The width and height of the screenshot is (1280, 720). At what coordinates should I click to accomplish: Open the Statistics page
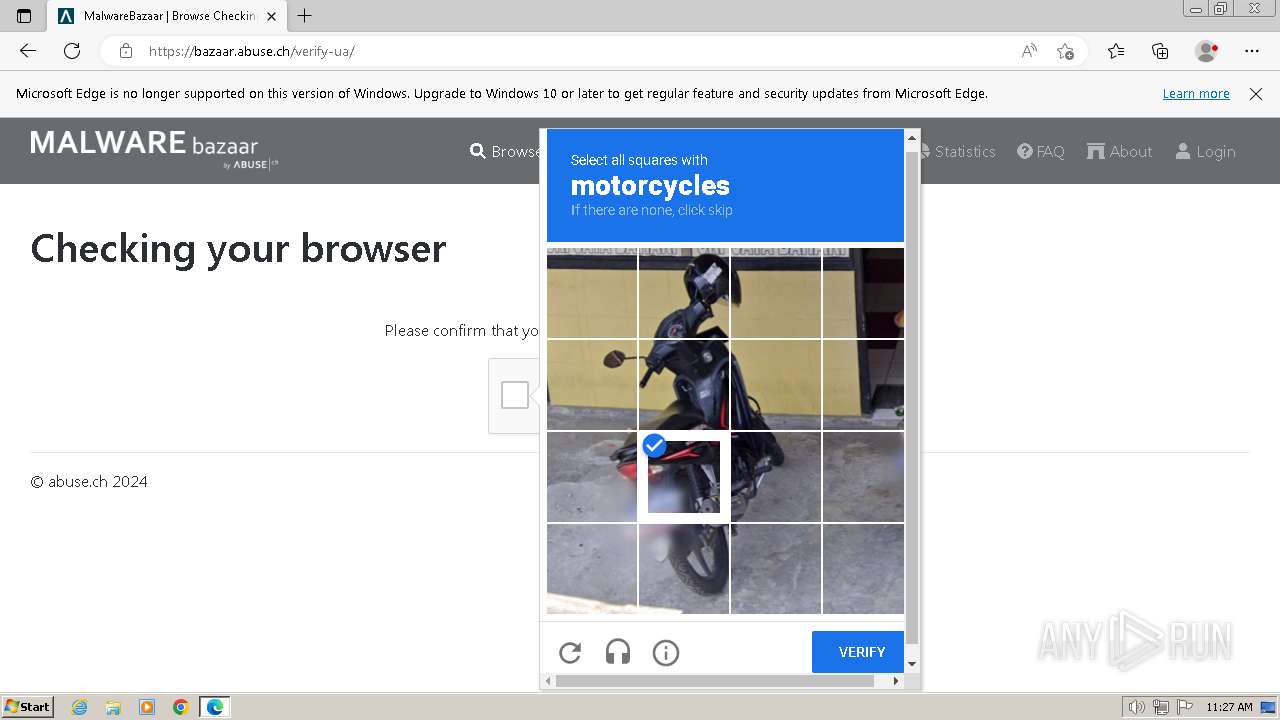tap(957, 151)
